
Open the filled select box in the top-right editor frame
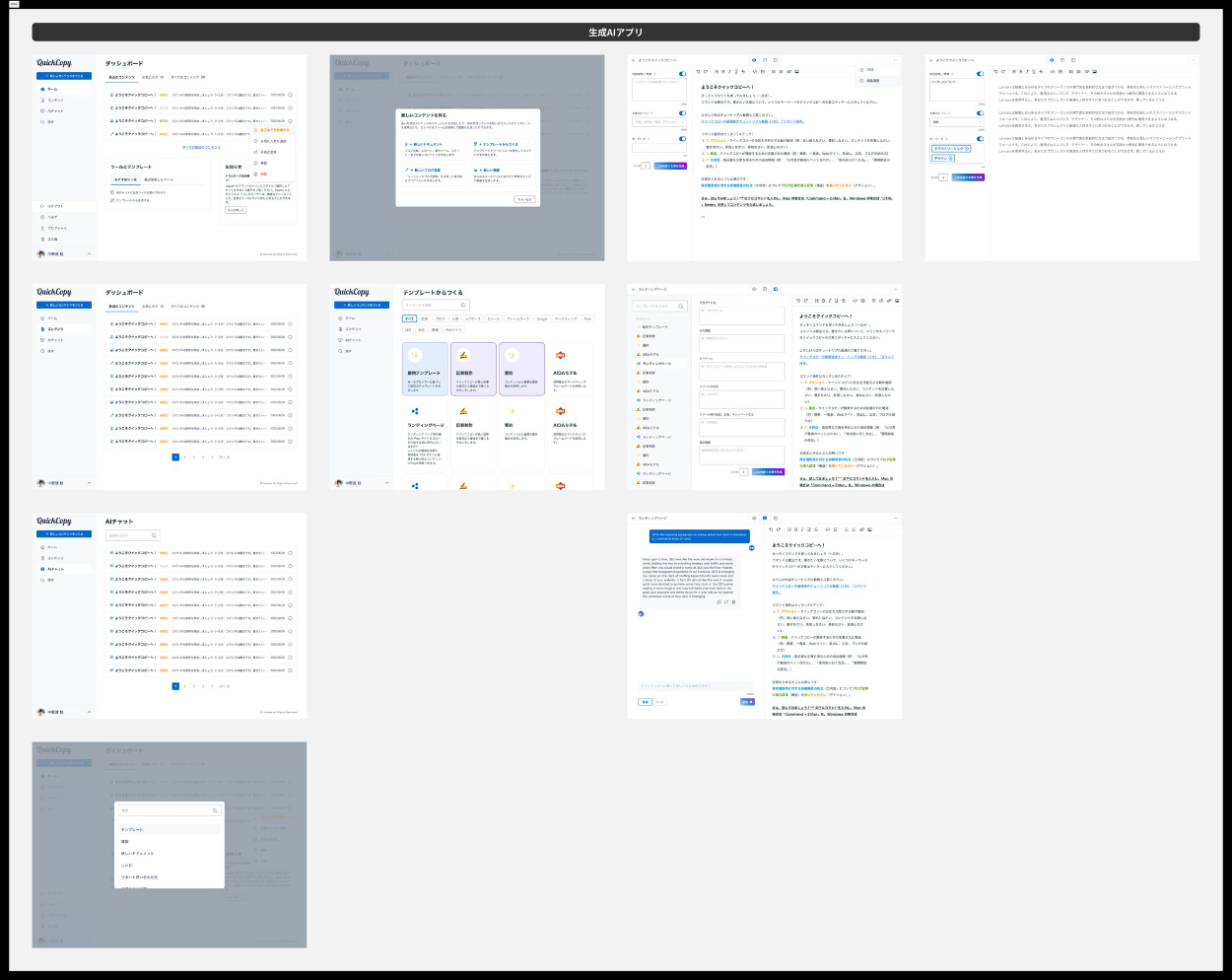pos(956,122)
